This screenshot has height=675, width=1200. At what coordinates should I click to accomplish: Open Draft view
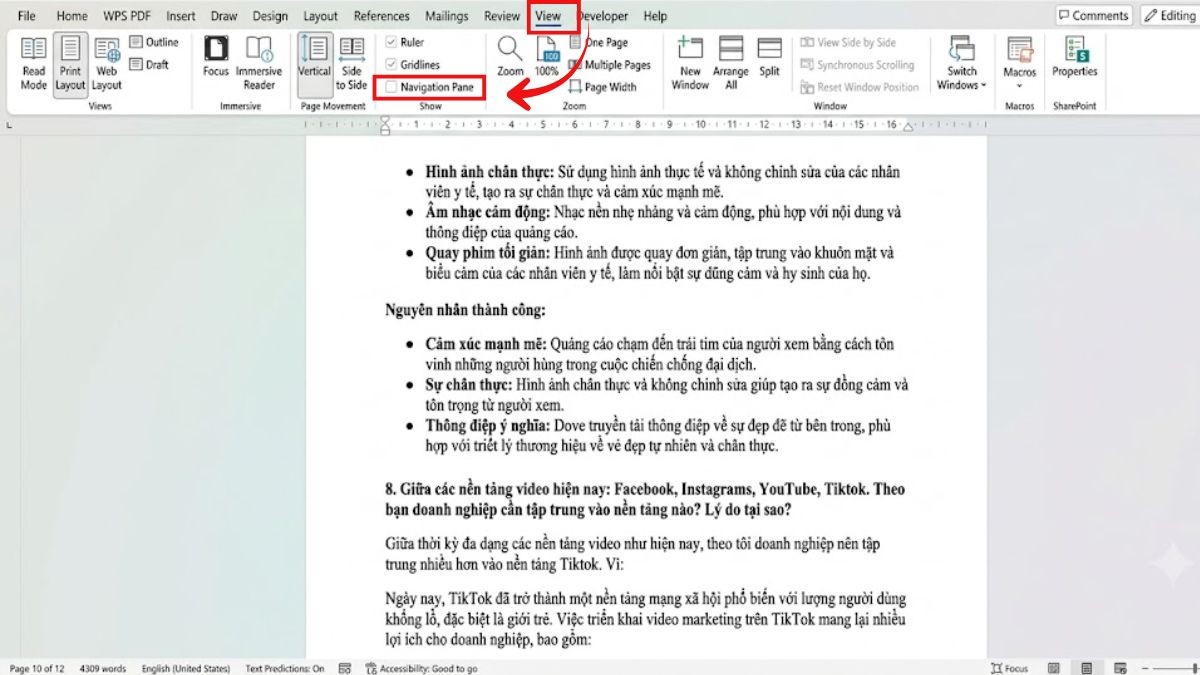[149, 65]
